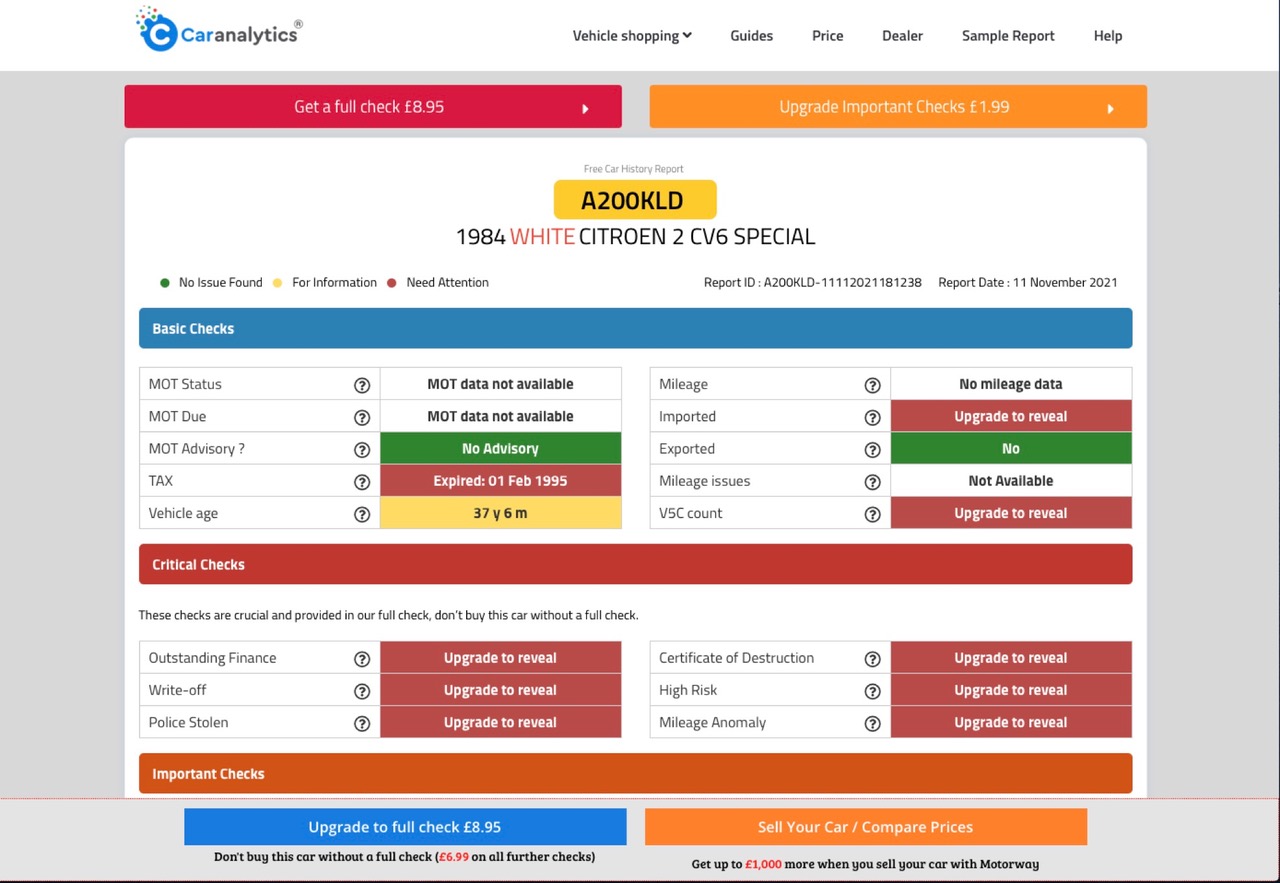
Task: Open the help tooltip for TAX
Action: (x=362, y=481)
